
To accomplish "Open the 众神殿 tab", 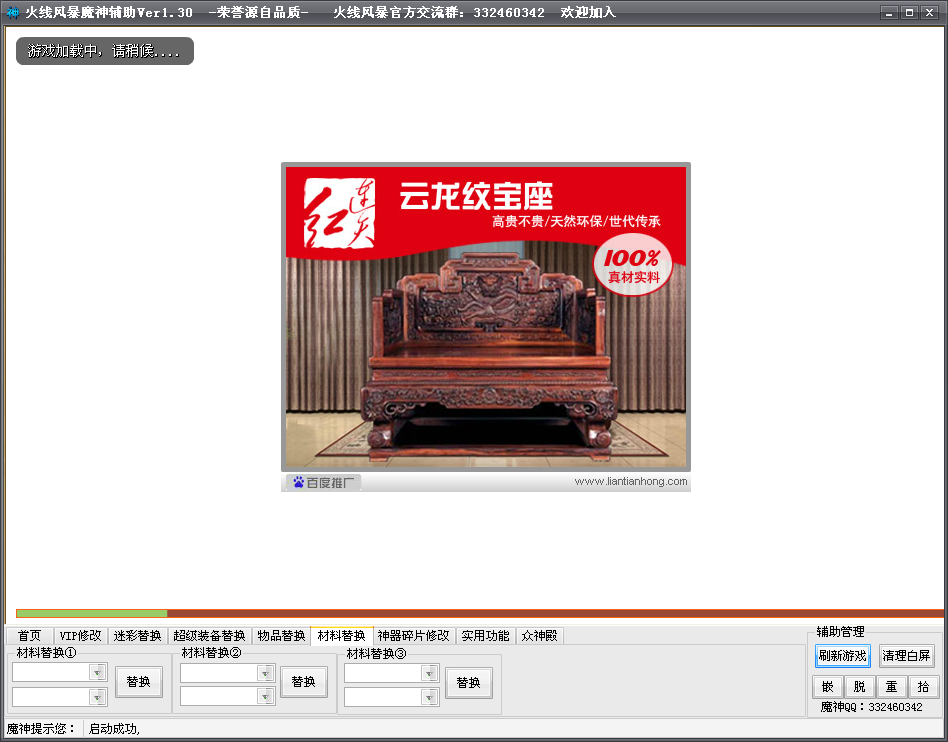I will pyautogui.click(x=539, y=636).
